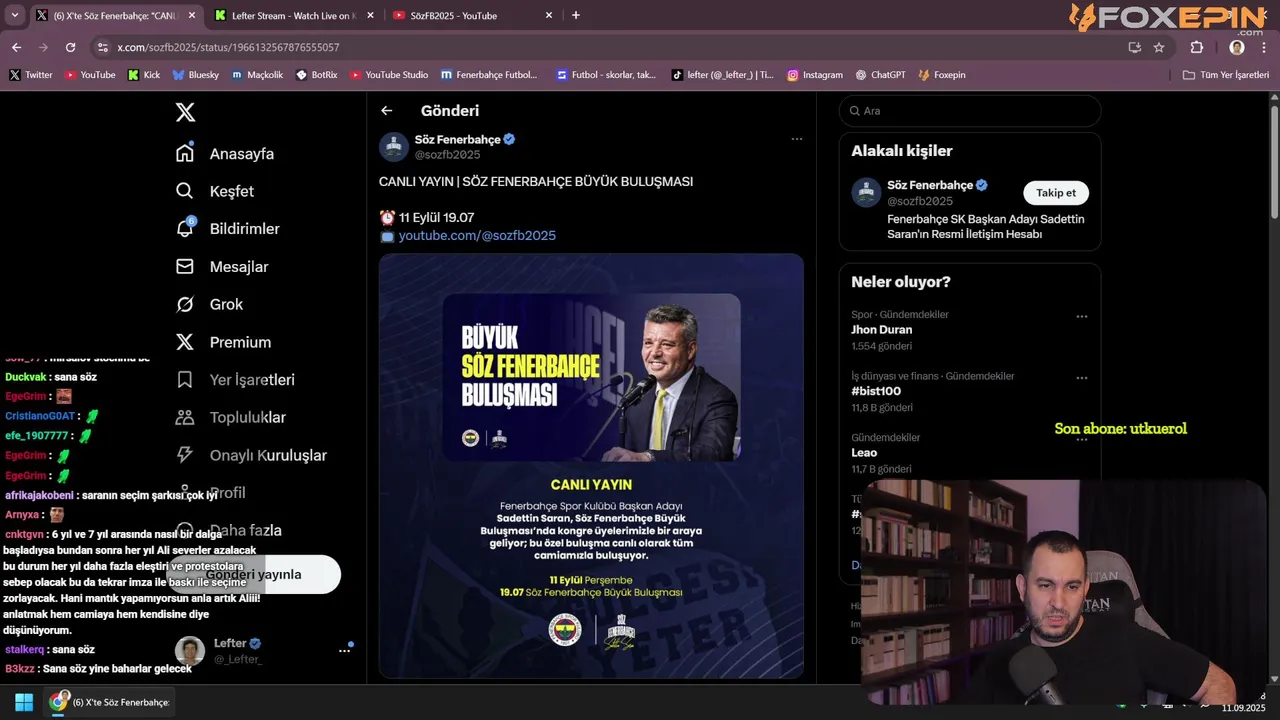The image size is (1280, 720).
Task: Click browser back button
Action: point(16,47)
